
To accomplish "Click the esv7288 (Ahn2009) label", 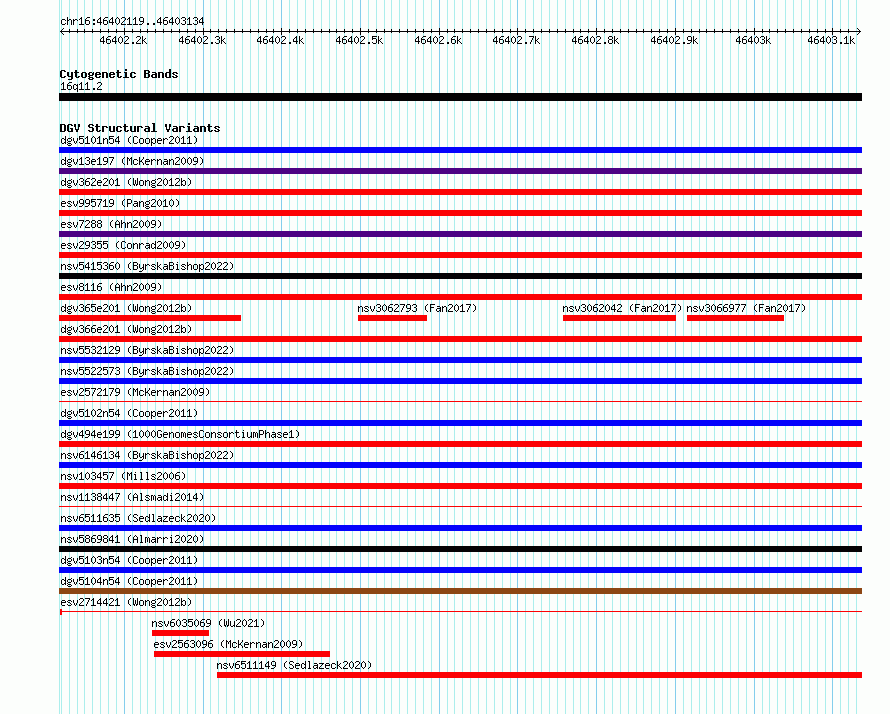I will tap(111, 224).
